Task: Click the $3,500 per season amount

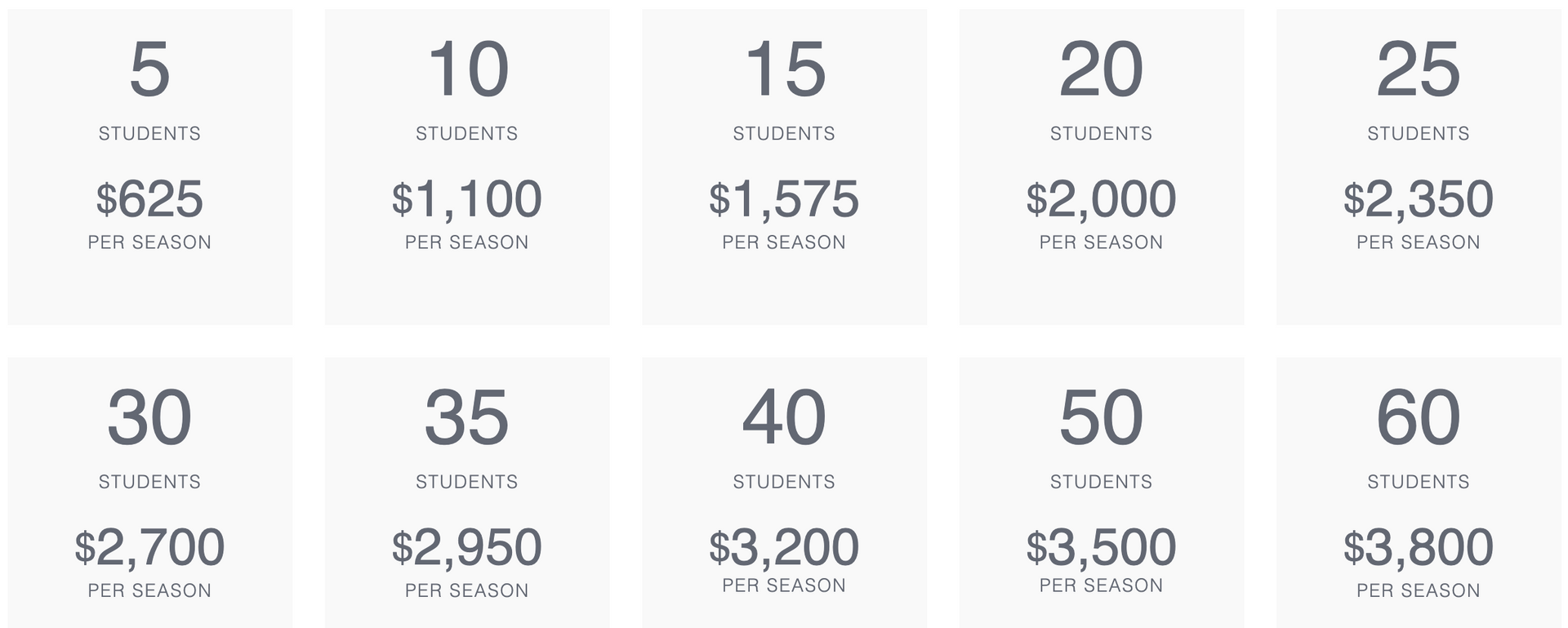Action: (1101, 547)
